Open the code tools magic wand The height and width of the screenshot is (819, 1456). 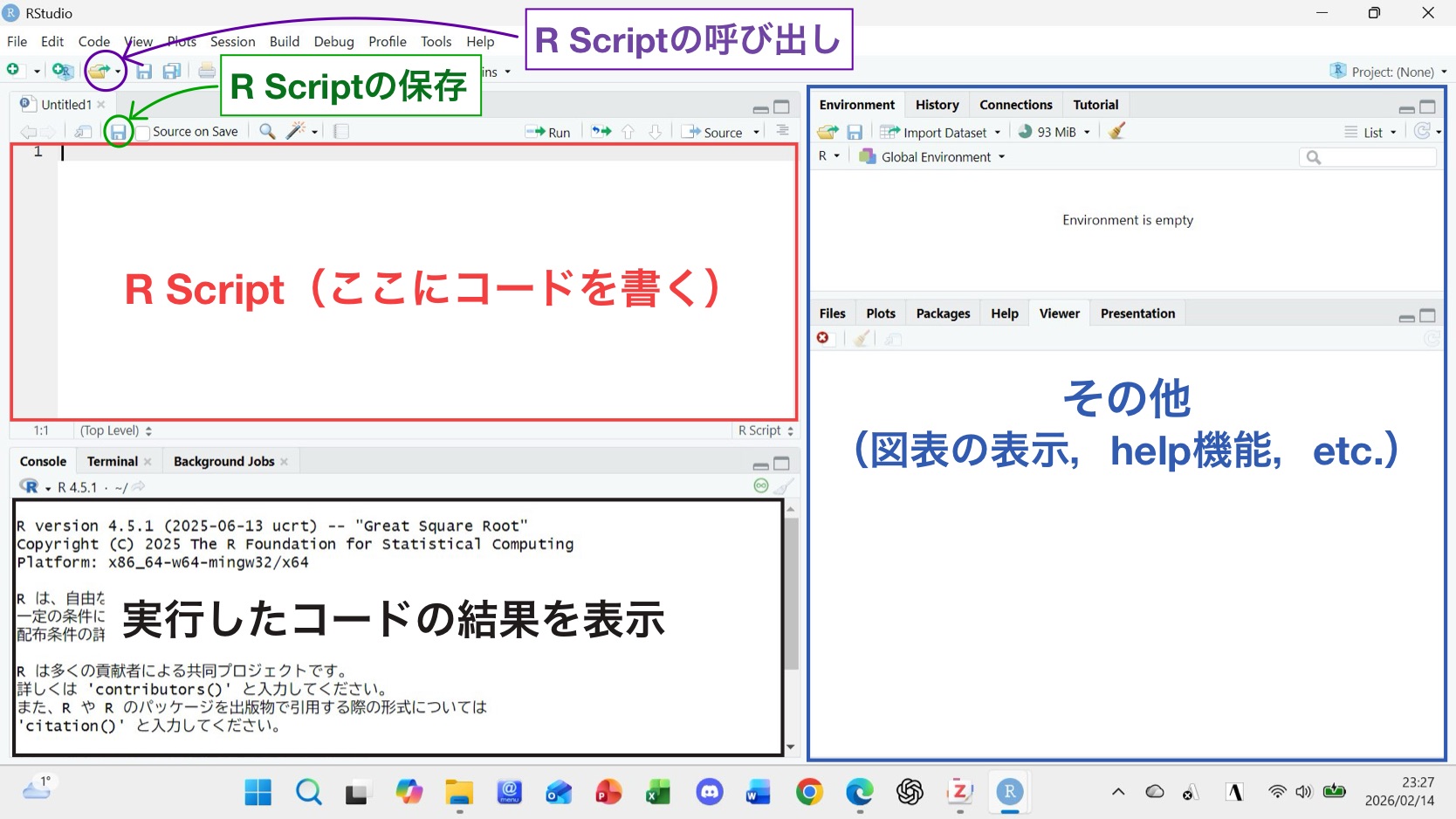click(x=297, y=131)
